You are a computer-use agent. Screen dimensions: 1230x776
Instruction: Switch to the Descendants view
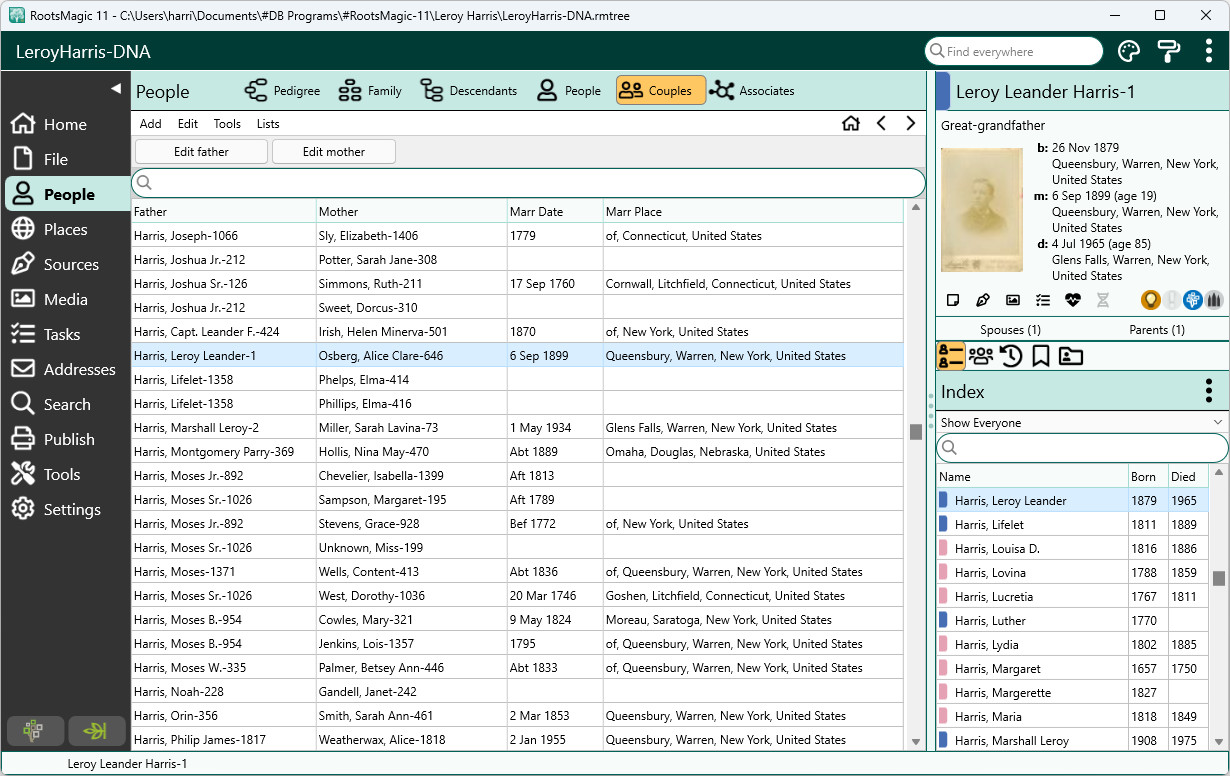(x=469, y=91)
